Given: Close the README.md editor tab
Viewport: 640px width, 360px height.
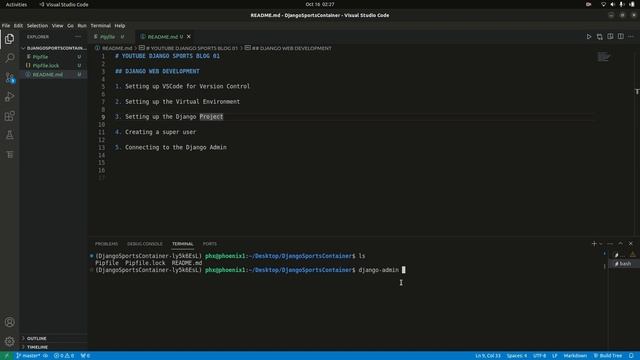Looking at the screenshot, I should point(189,37).
